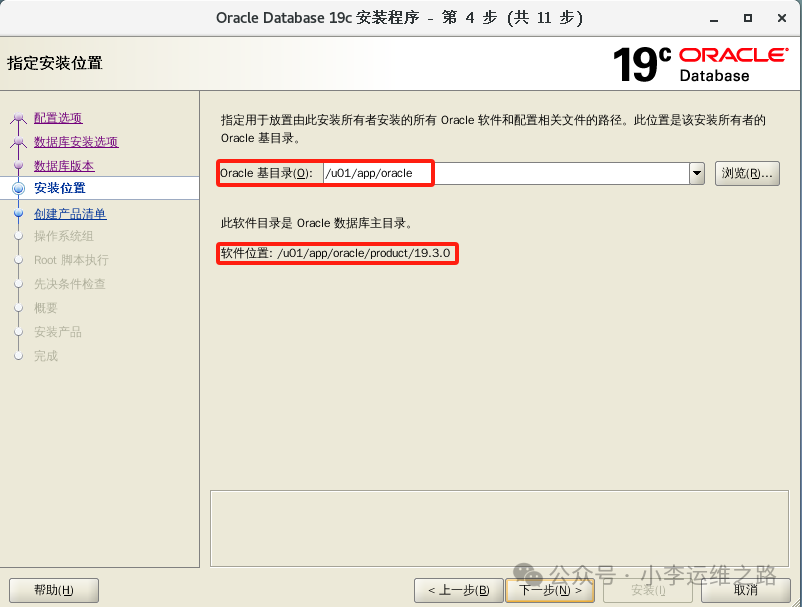Screen dimensions: 802x607
Task: Open the 配置选项 step link
Action: (58, 118)
